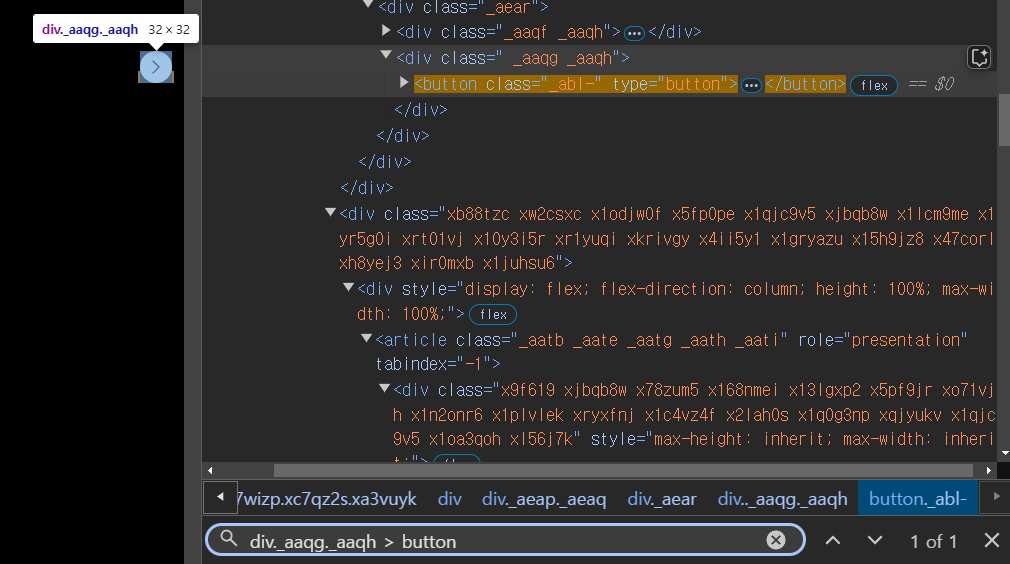The width and height of the screenshot is (1010, 564).
Task: Collapse the _aaqg _aaqh div node
Action: click(x=386, y=55)
